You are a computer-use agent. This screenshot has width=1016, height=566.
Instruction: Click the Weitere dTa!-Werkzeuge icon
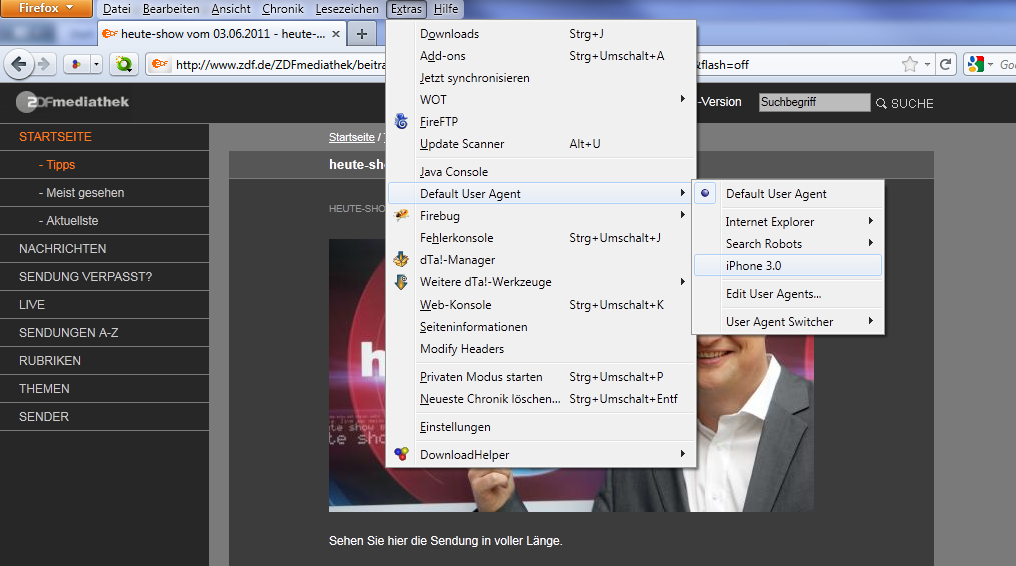tap(402, 282)
